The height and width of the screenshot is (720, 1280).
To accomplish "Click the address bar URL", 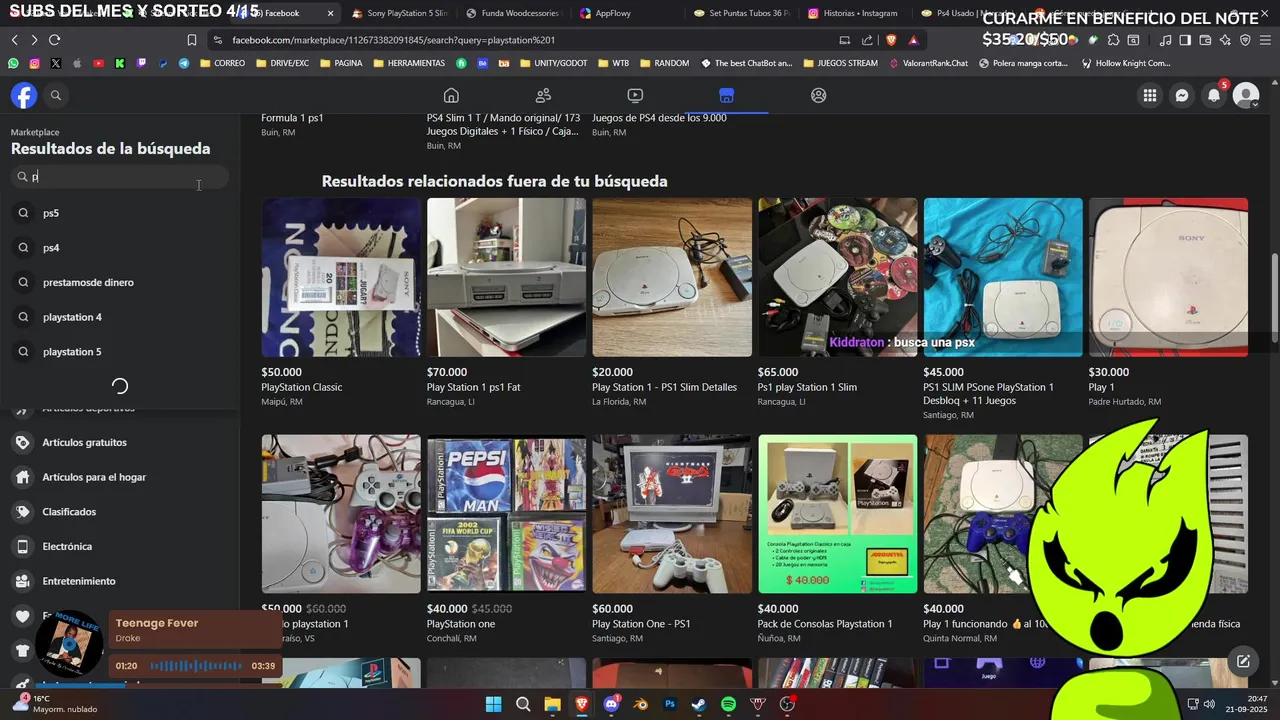I will (393, 40).
